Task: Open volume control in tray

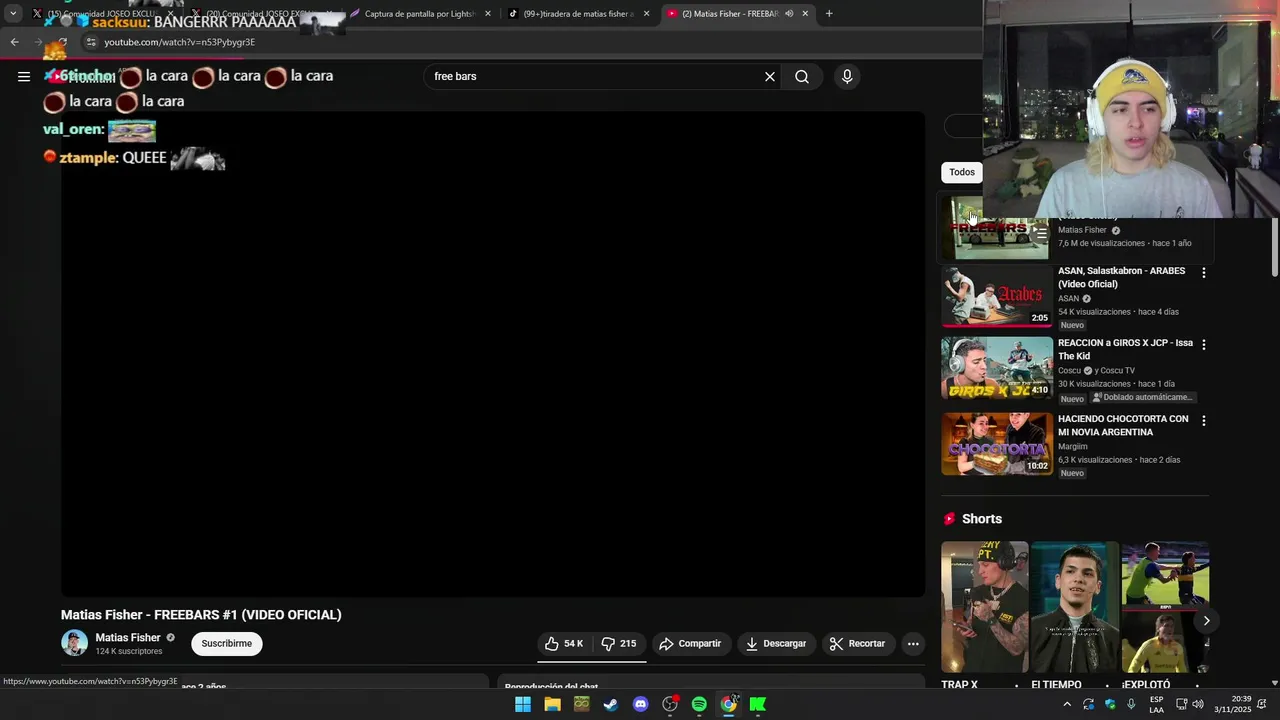Action: click(x=1198, y=705)
